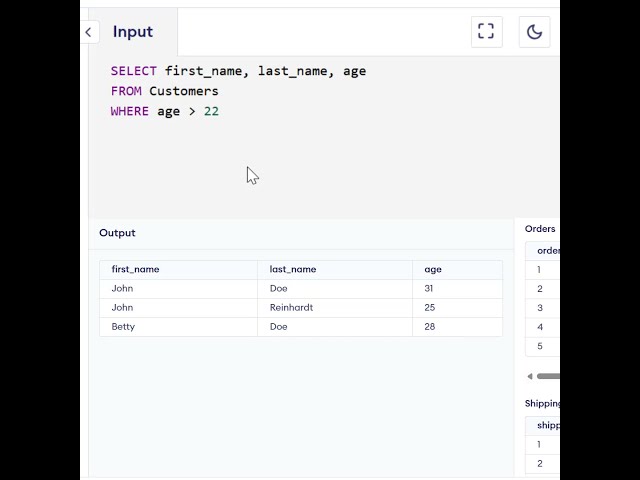Screen dimensions: 640x480
Task: Click the age value 25
Action: tap(429, 307)
